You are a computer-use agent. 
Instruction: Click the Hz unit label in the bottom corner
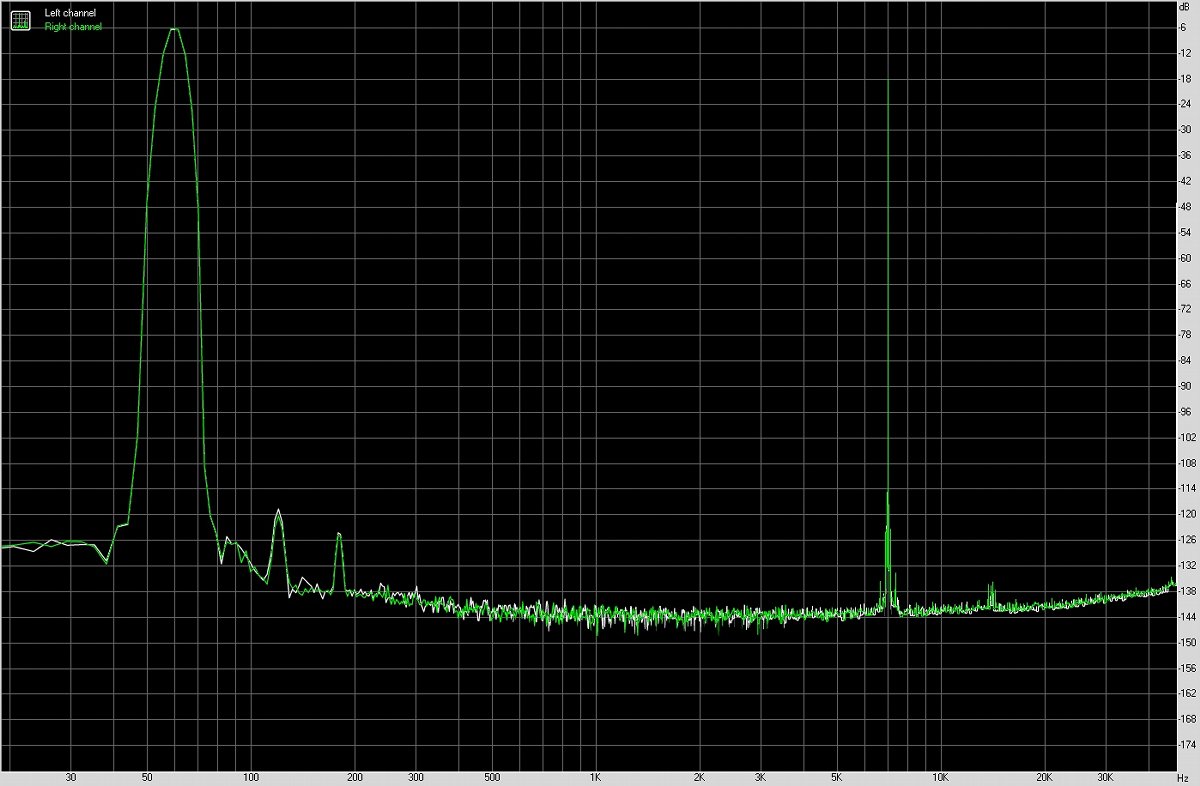1184,777
